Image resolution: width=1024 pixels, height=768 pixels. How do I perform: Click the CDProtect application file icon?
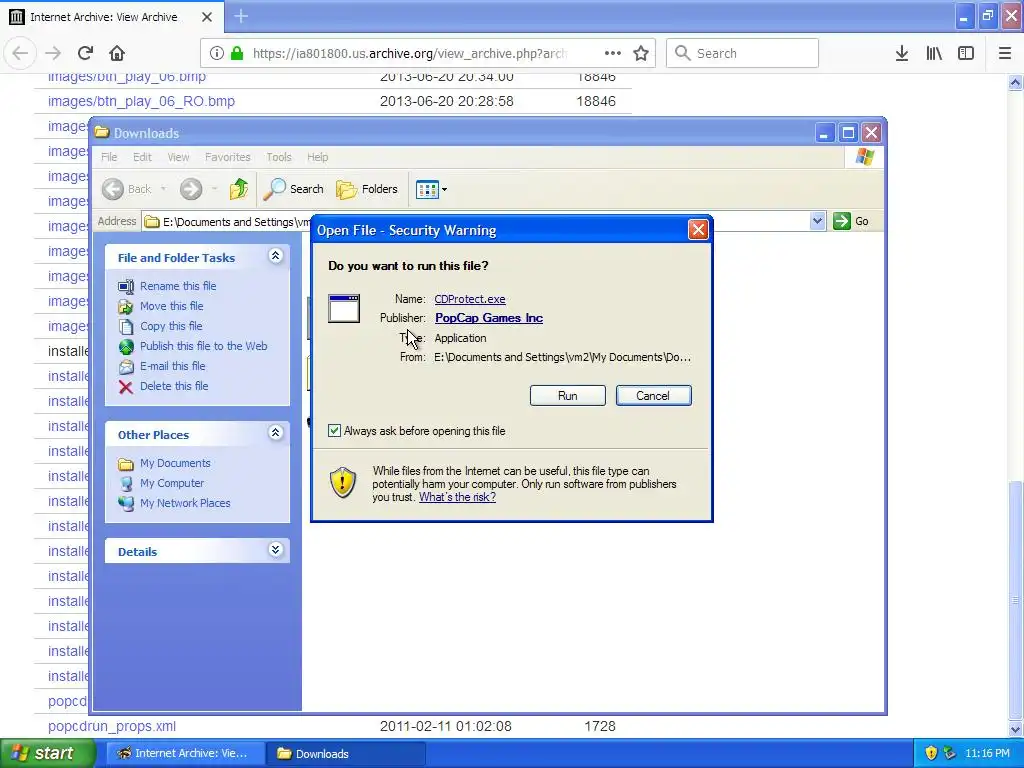coord(344,309)
